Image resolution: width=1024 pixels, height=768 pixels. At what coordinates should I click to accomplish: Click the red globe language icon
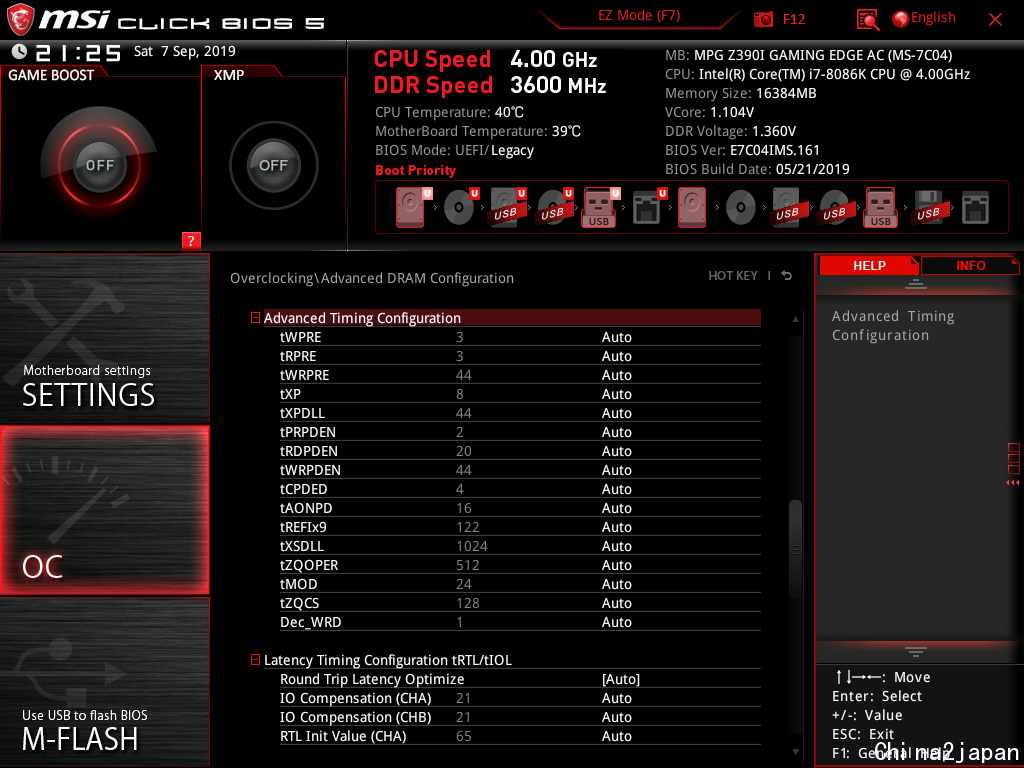pos(901,19)
